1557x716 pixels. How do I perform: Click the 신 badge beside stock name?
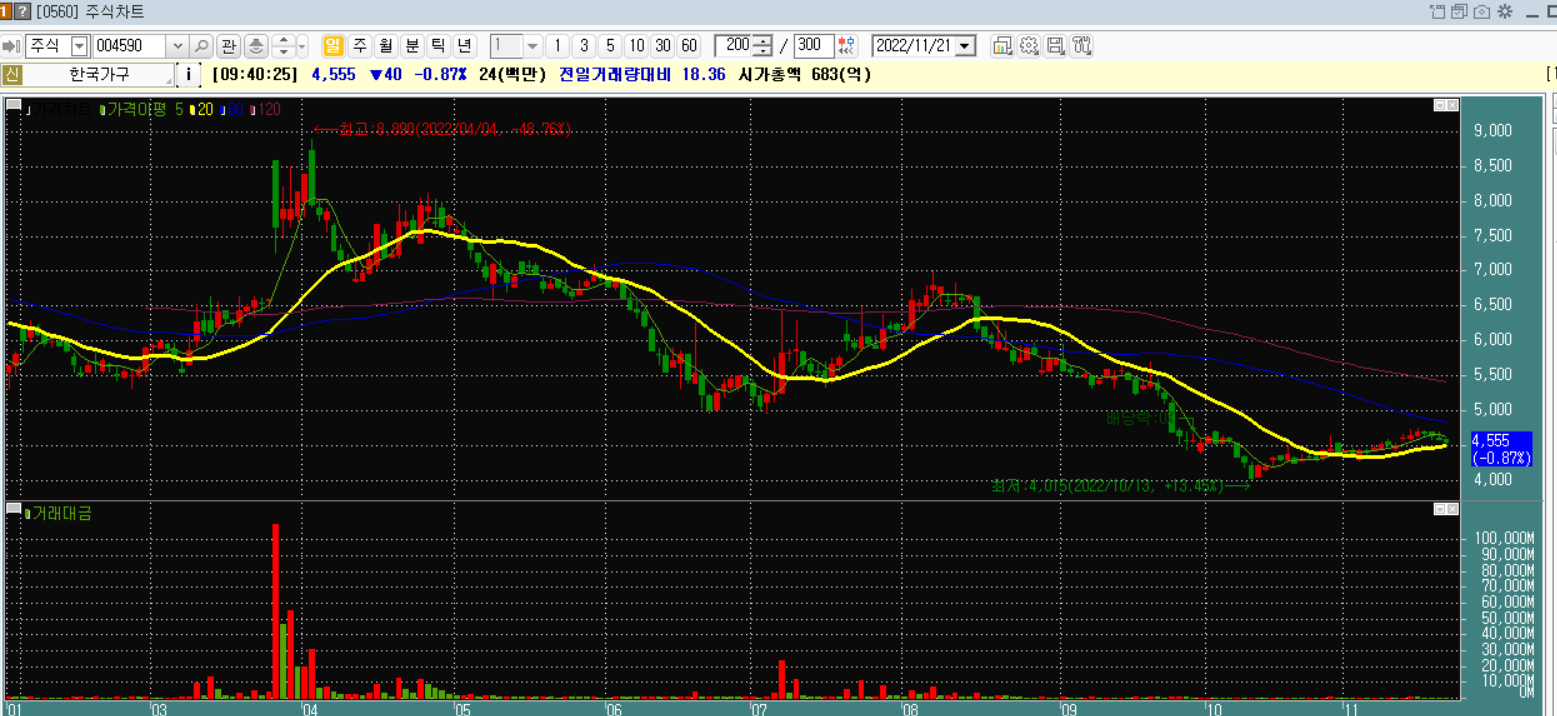[x=12, y=75]
